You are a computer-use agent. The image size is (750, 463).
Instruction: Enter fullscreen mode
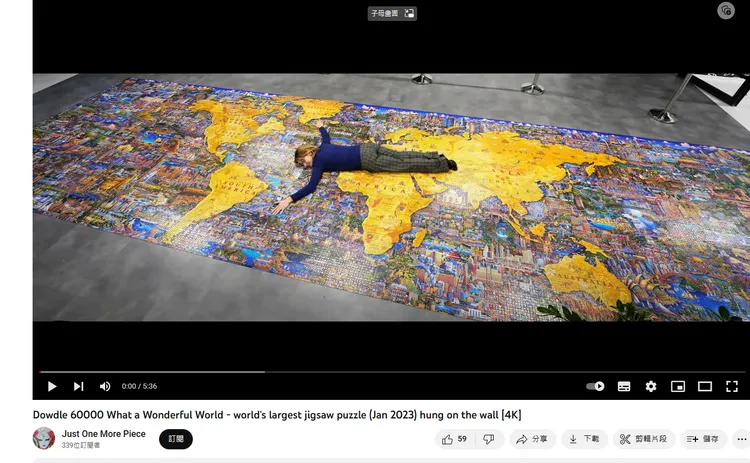pos(732,386)
